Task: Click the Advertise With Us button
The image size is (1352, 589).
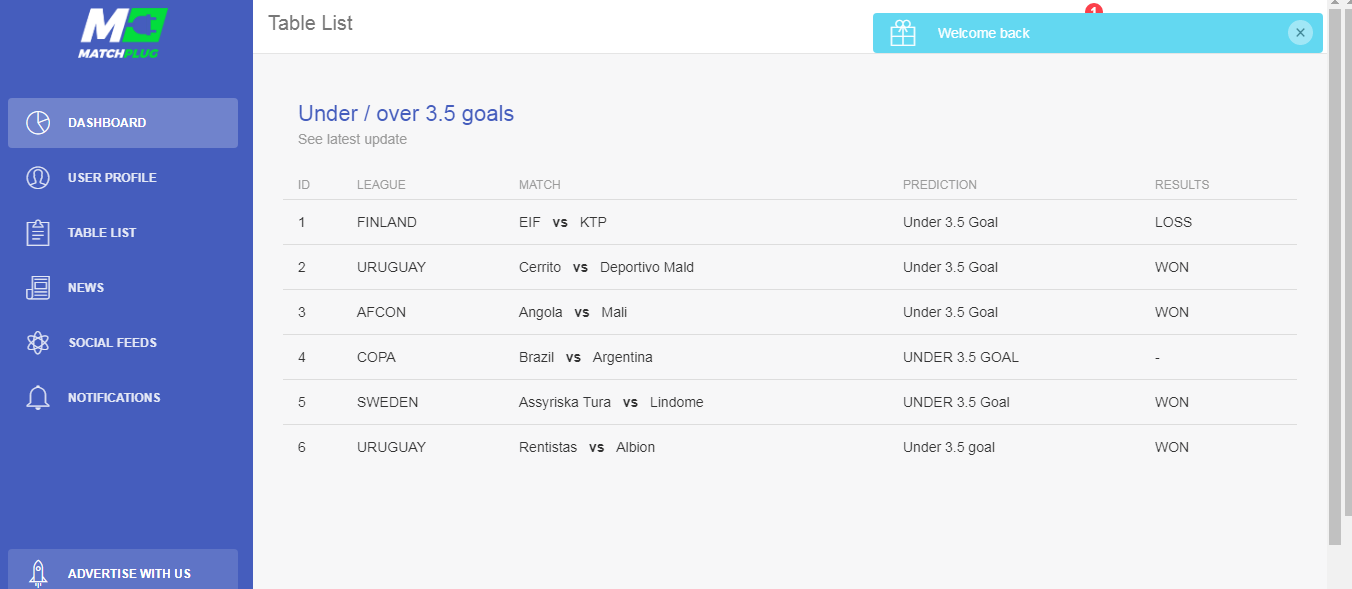Action: [123, 571]
